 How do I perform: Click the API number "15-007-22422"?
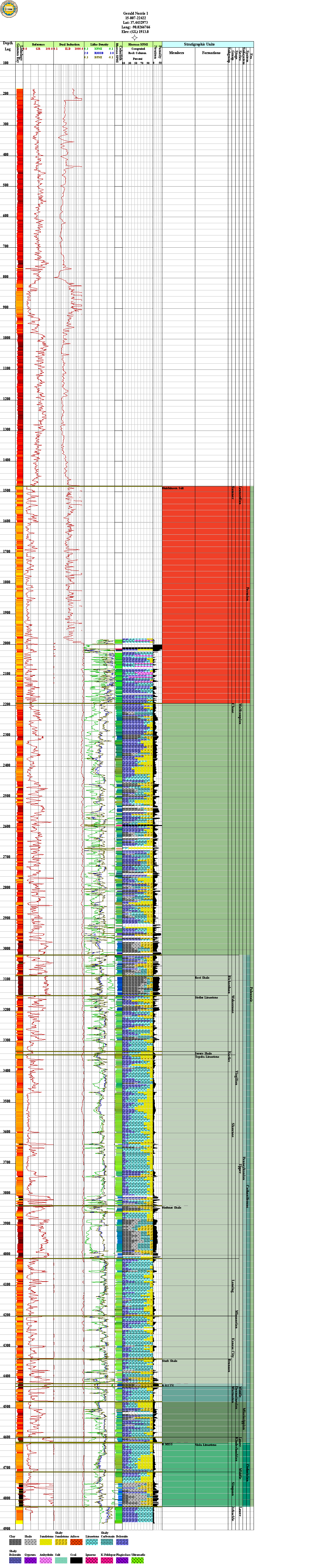[136, 18]
